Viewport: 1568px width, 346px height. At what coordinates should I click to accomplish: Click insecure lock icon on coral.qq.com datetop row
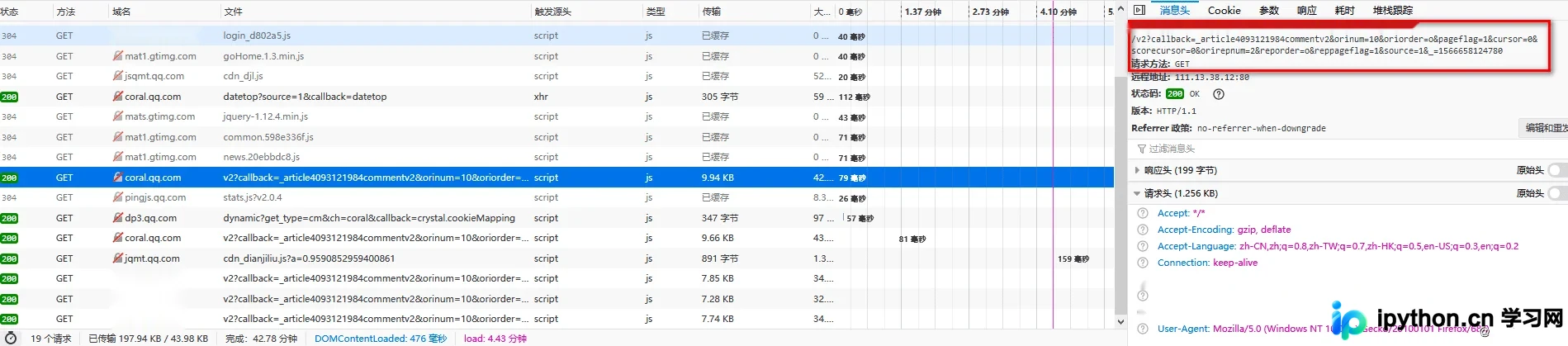point(118,97)
